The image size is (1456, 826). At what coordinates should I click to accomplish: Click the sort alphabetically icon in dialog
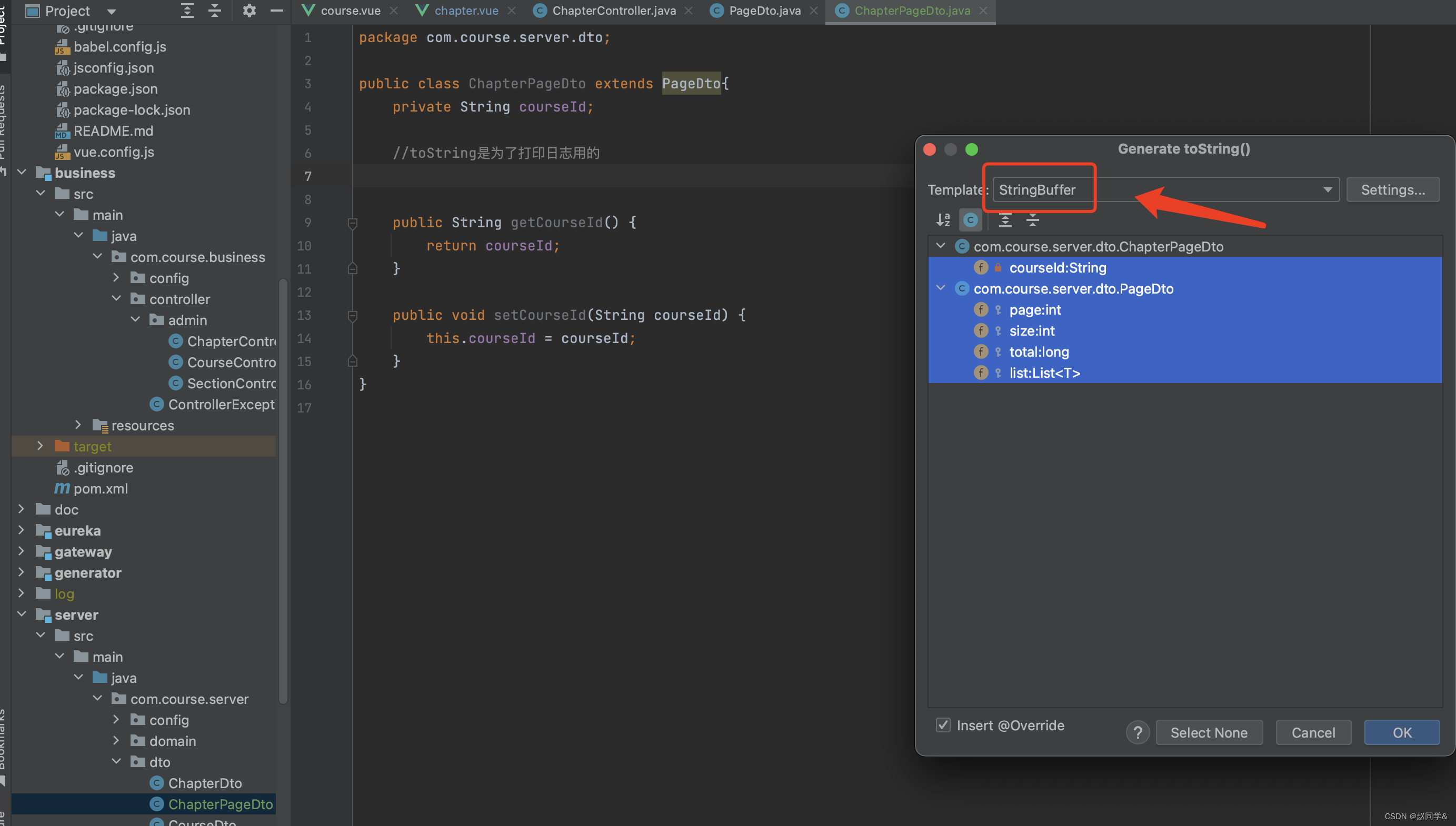[x=943, y=220]
